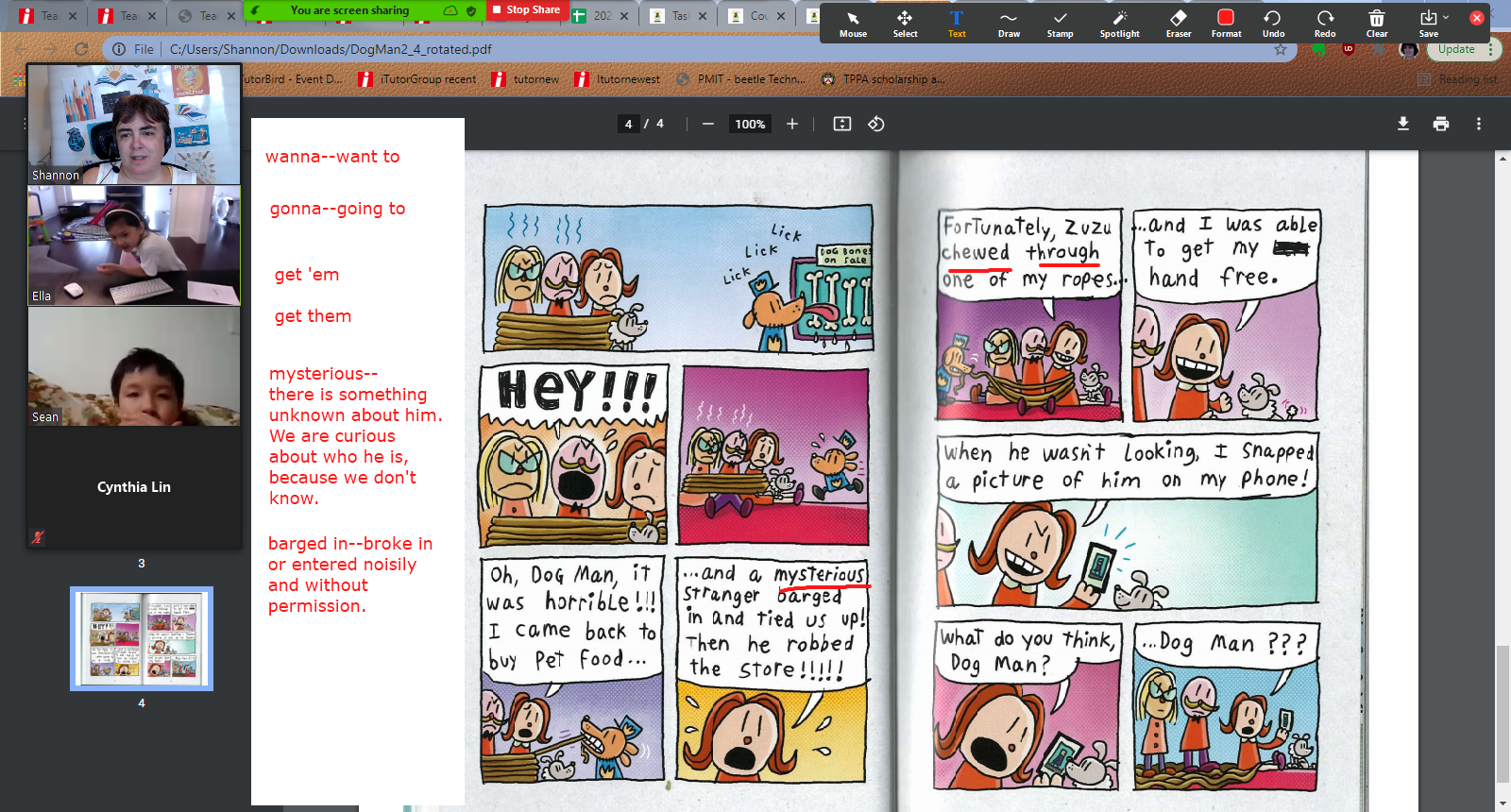1511x812 pixels.
Task: Pick the Draw annotation tool
Action: pyautogui.click(x=1009, y=24)
